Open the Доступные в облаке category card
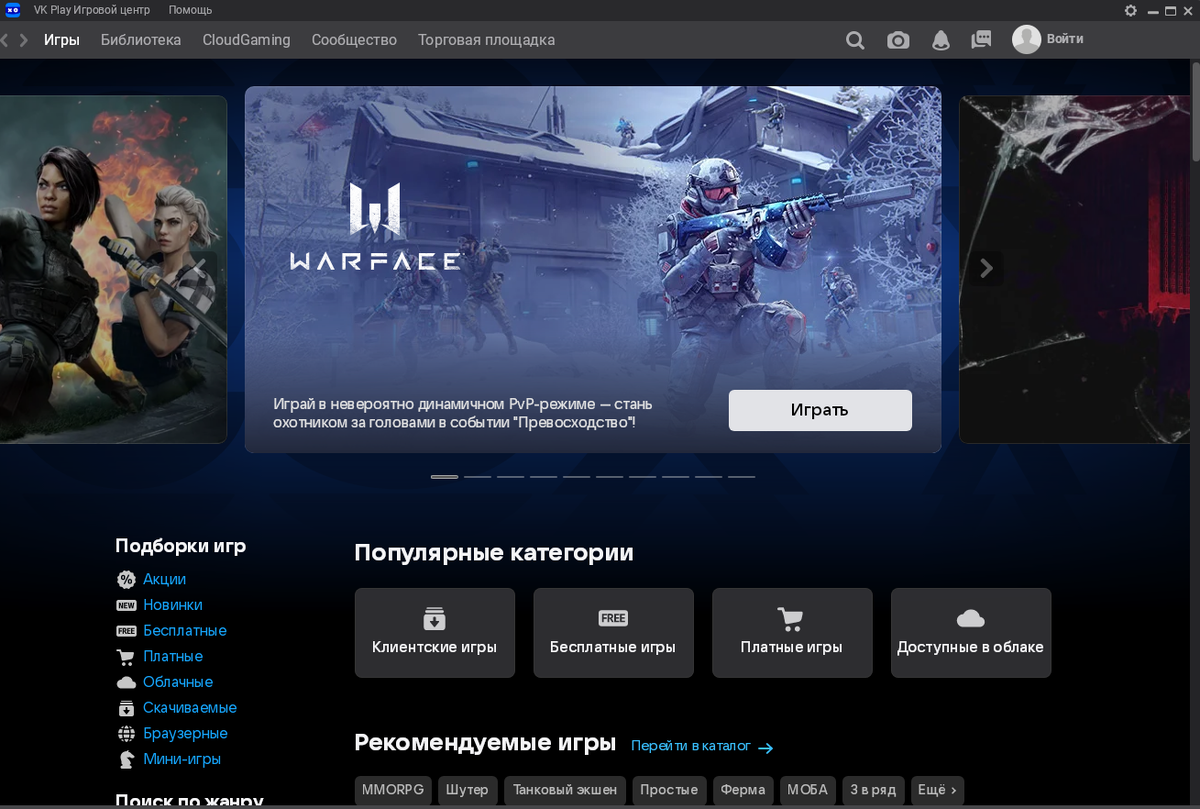Screen dimensions: 1200x809 [x=971, y=633]
